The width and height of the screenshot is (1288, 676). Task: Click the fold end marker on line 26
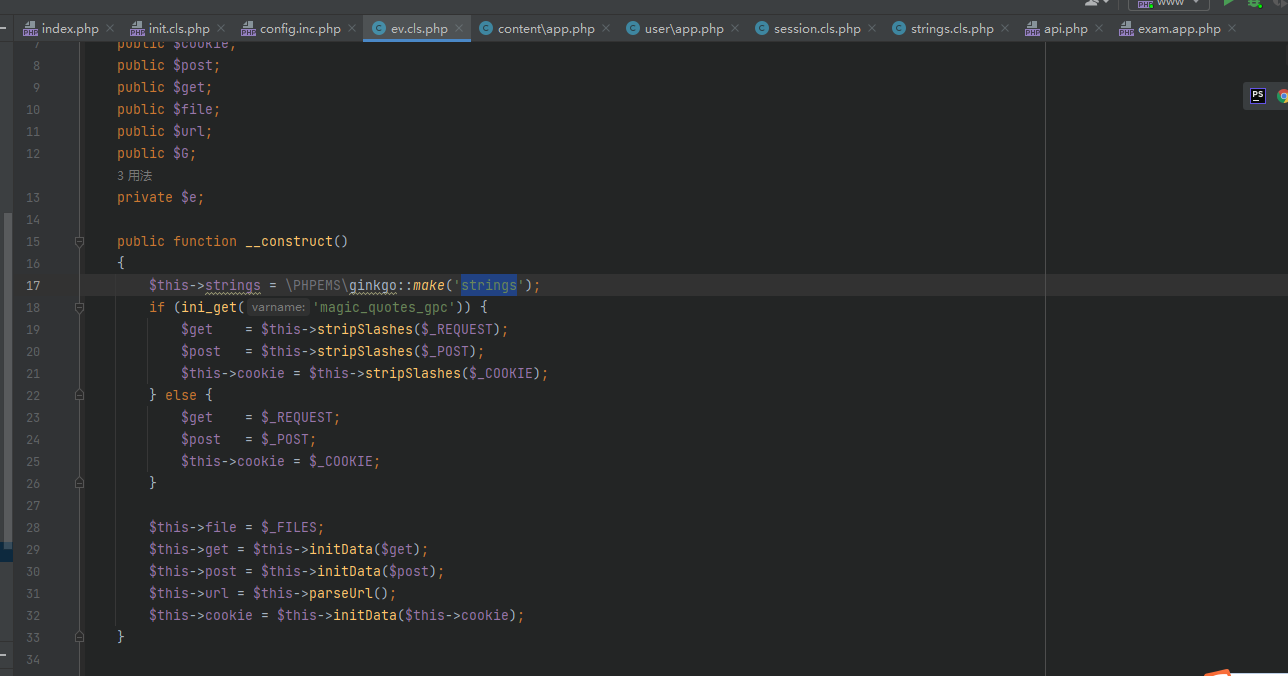coord(78,483)
